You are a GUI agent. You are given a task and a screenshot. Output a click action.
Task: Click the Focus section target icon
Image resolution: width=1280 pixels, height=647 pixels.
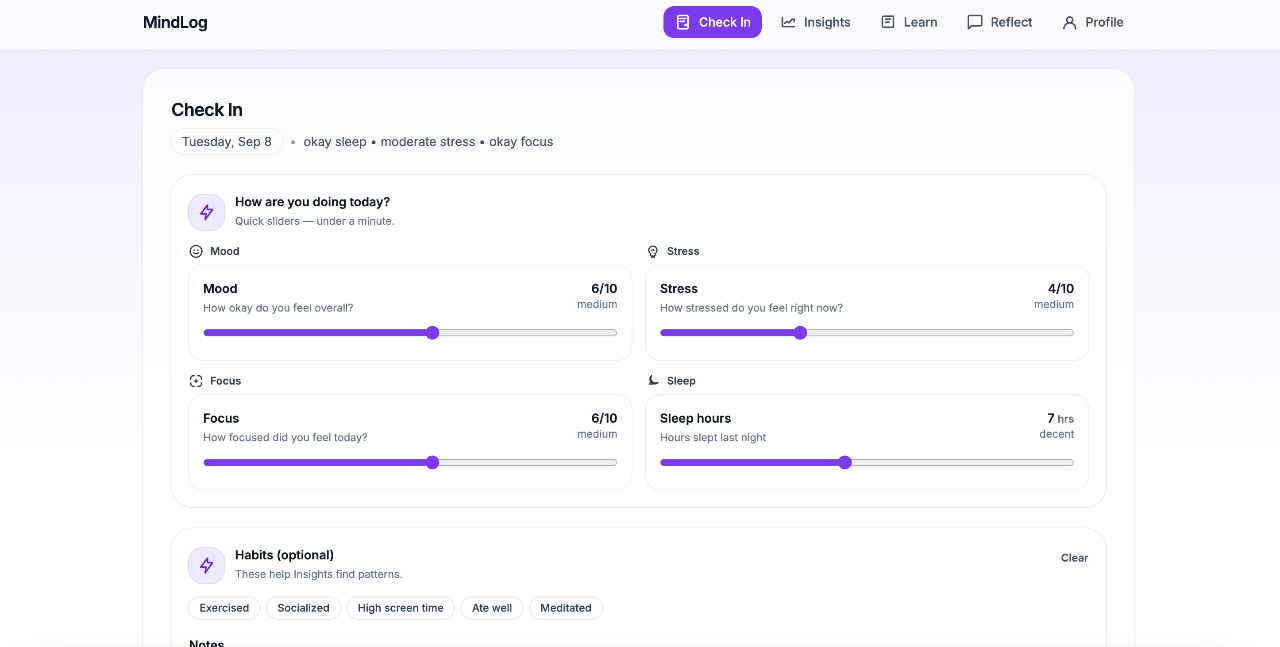point(196,381)
